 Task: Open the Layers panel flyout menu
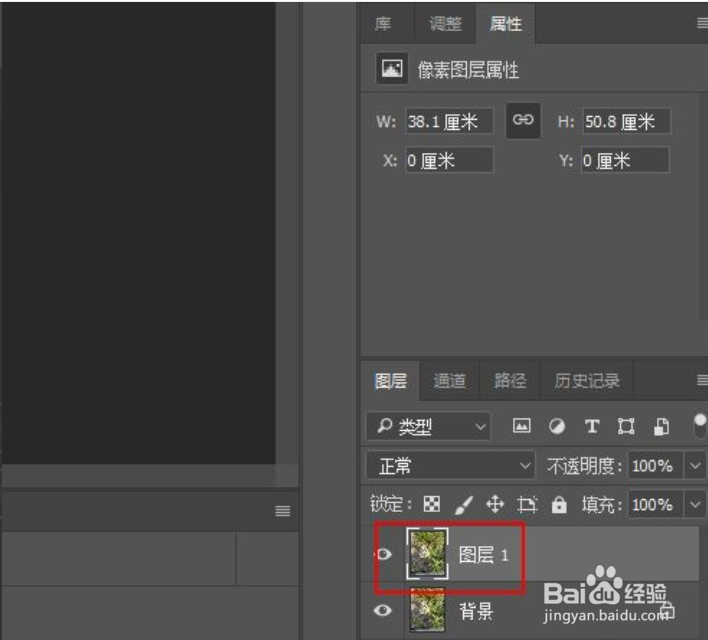pyautogui.click(x=702, y=380)
